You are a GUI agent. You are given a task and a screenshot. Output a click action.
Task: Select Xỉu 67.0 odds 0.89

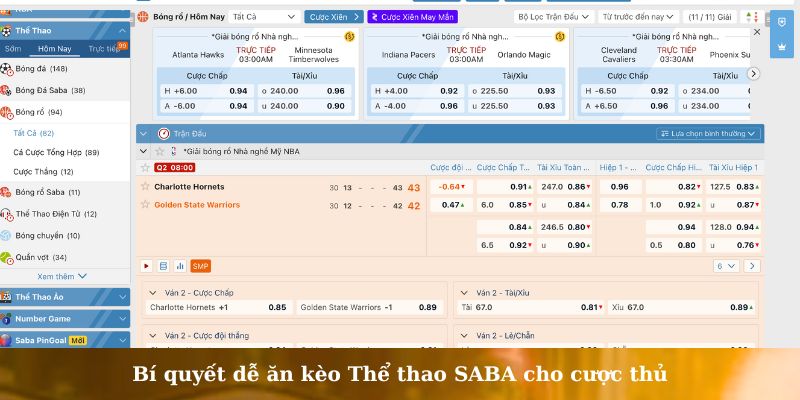(683, 307)
